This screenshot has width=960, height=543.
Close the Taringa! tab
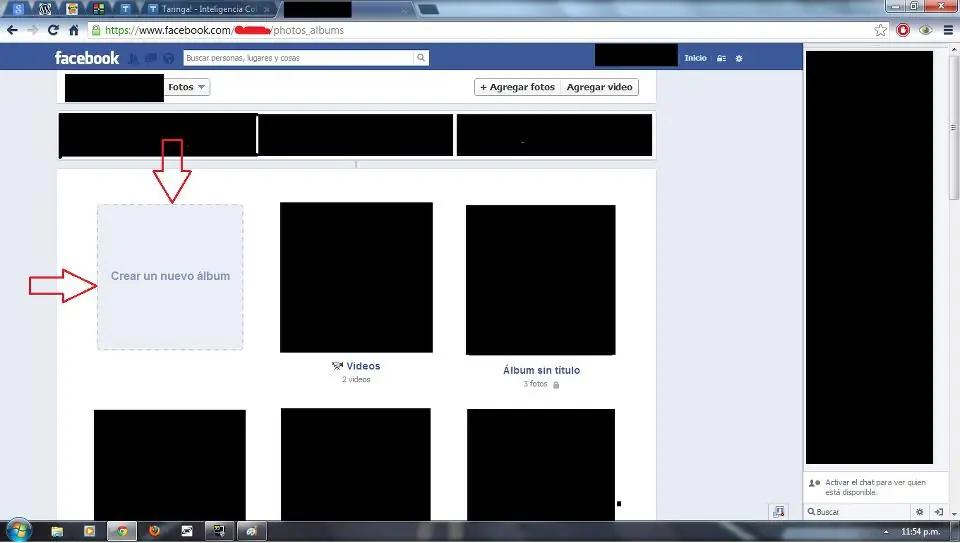click(x=266, y=9)
